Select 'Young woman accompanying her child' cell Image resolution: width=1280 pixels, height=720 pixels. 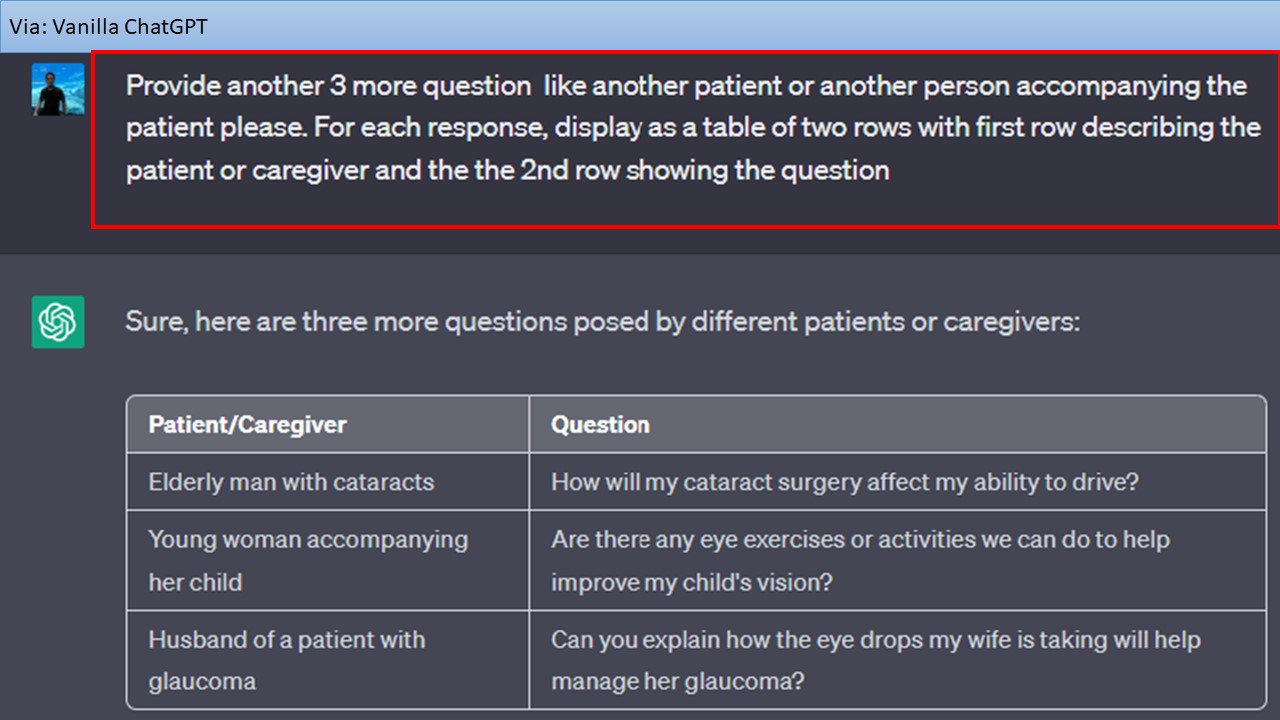point(328,561)
